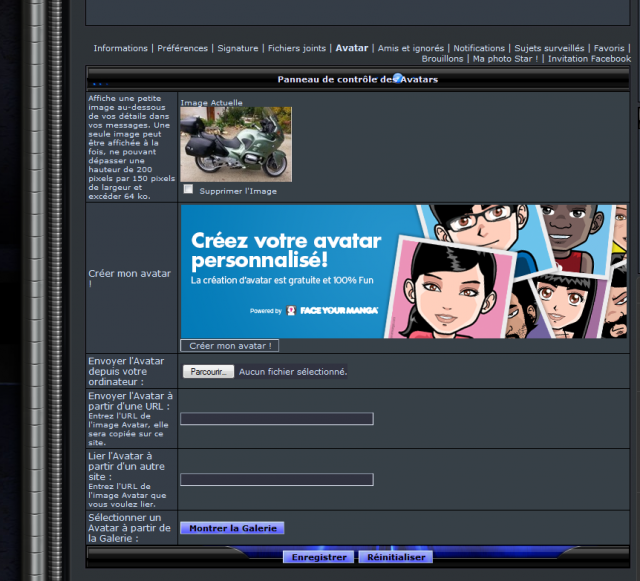This screenshot has height=581, width=640.
Task: Click the 'Aucun fichier sélectionné.' text
Action: point(293,372)
